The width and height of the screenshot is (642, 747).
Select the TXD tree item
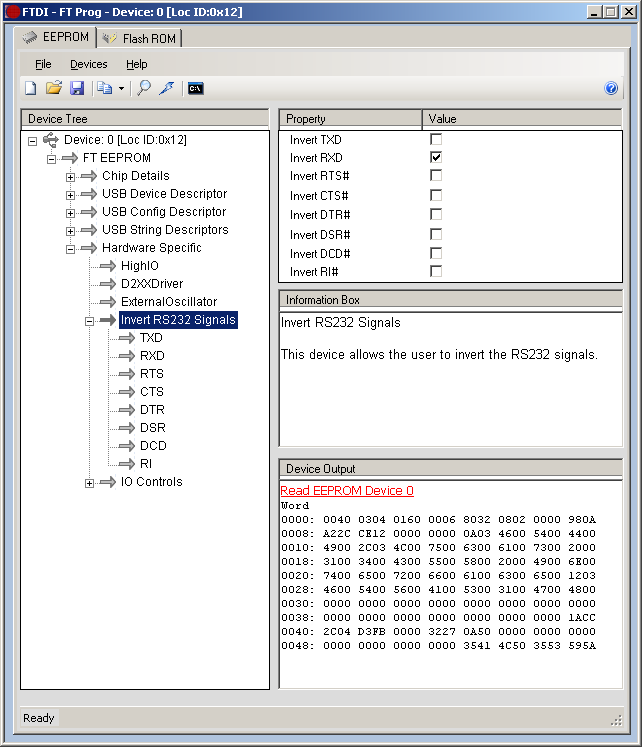coord(151,338)
